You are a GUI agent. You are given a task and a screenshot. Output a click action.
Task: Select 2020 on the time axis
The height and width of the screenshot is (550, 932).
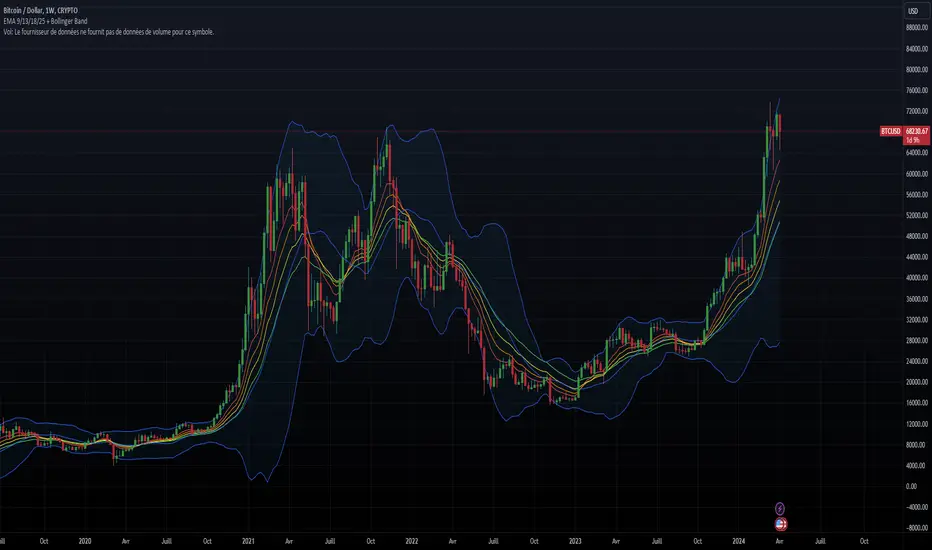click(85, 541)
